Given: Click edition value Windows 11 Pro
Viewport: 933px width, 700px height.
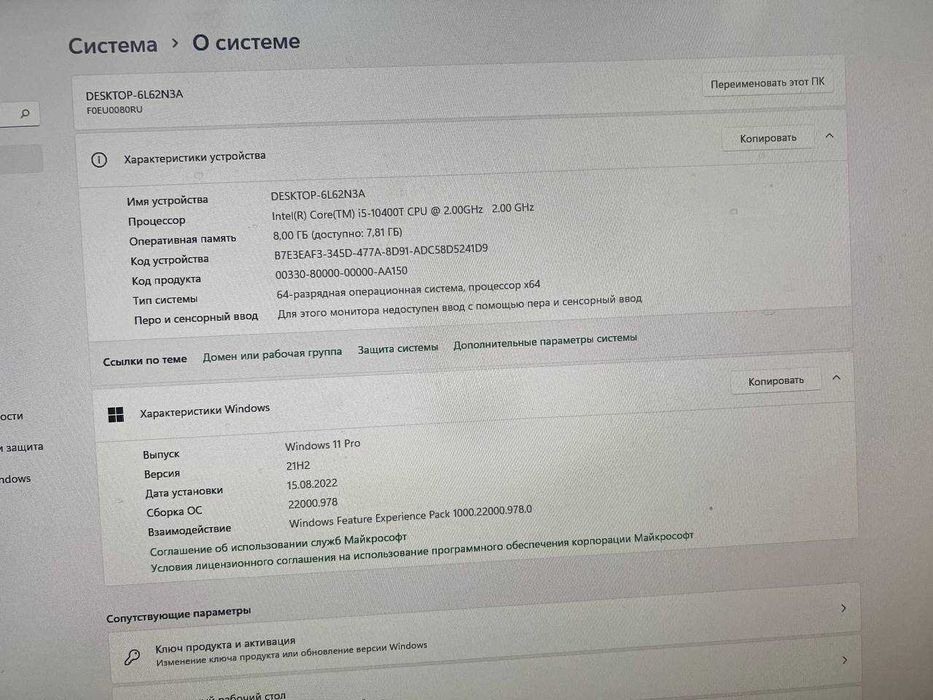Looking at the screenshot, I should pyautogui.click(x=323, y=444).
